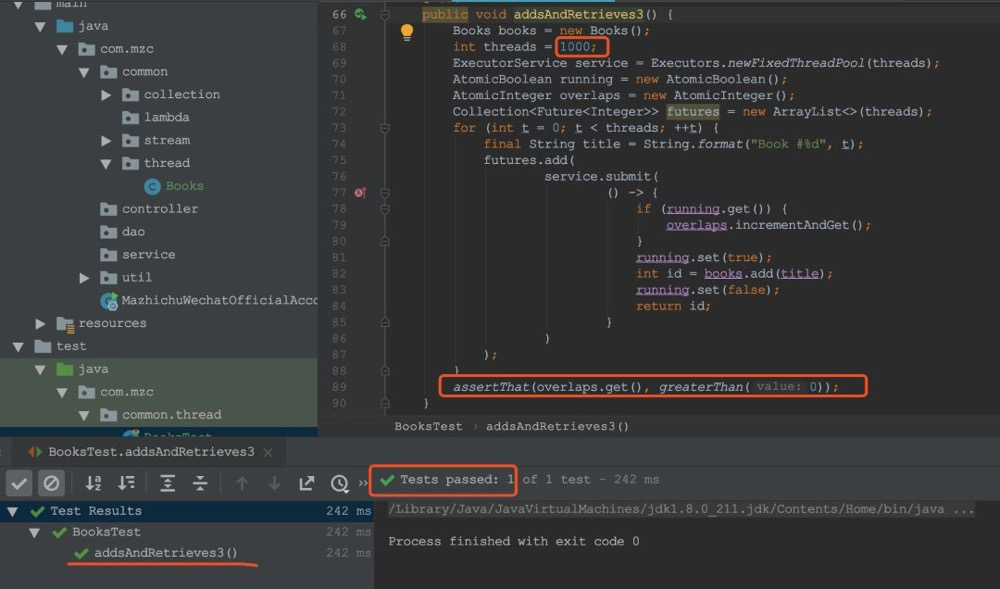Select the dao package folder
1000x589 pixels.
click(133, 232)
